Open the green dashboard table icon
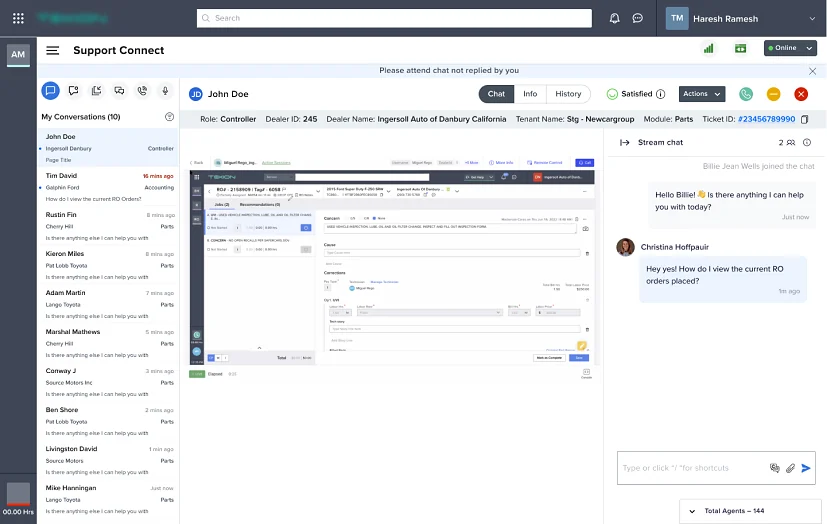 [741, 48]
